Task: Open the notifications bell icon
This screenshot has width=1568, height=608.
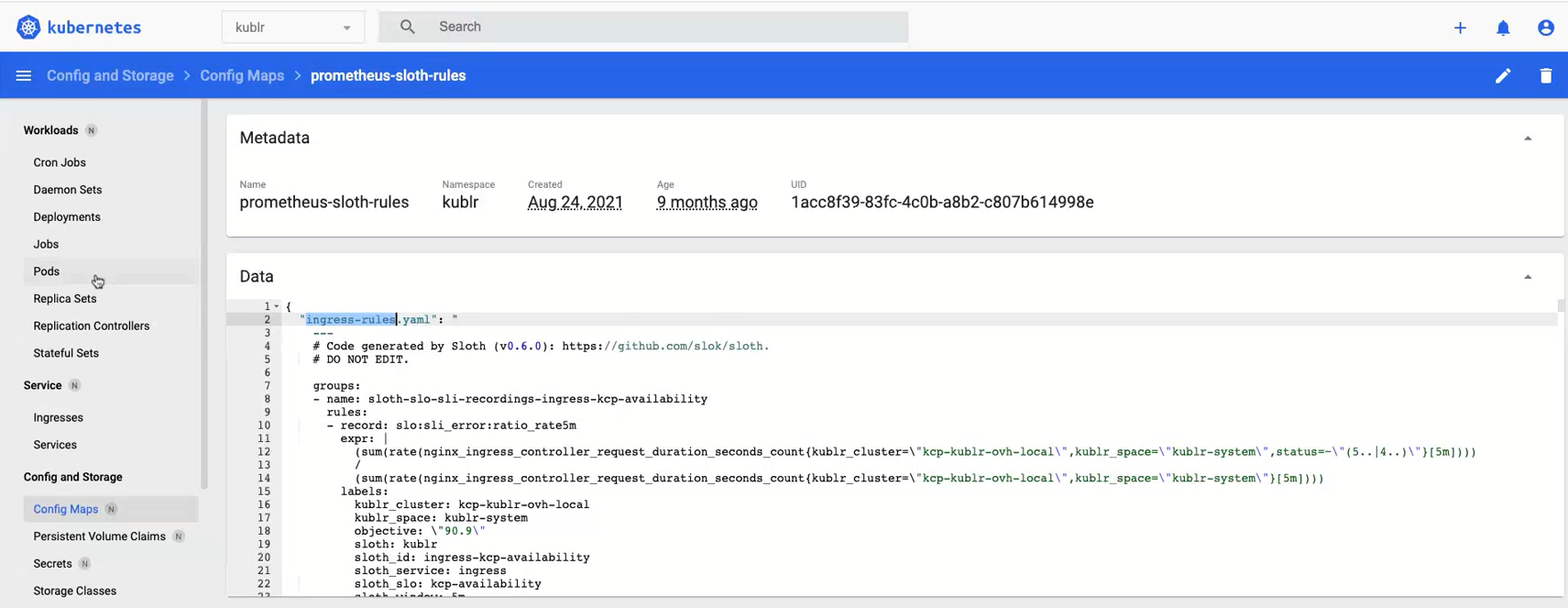Action: click(x=1503, y=28)
